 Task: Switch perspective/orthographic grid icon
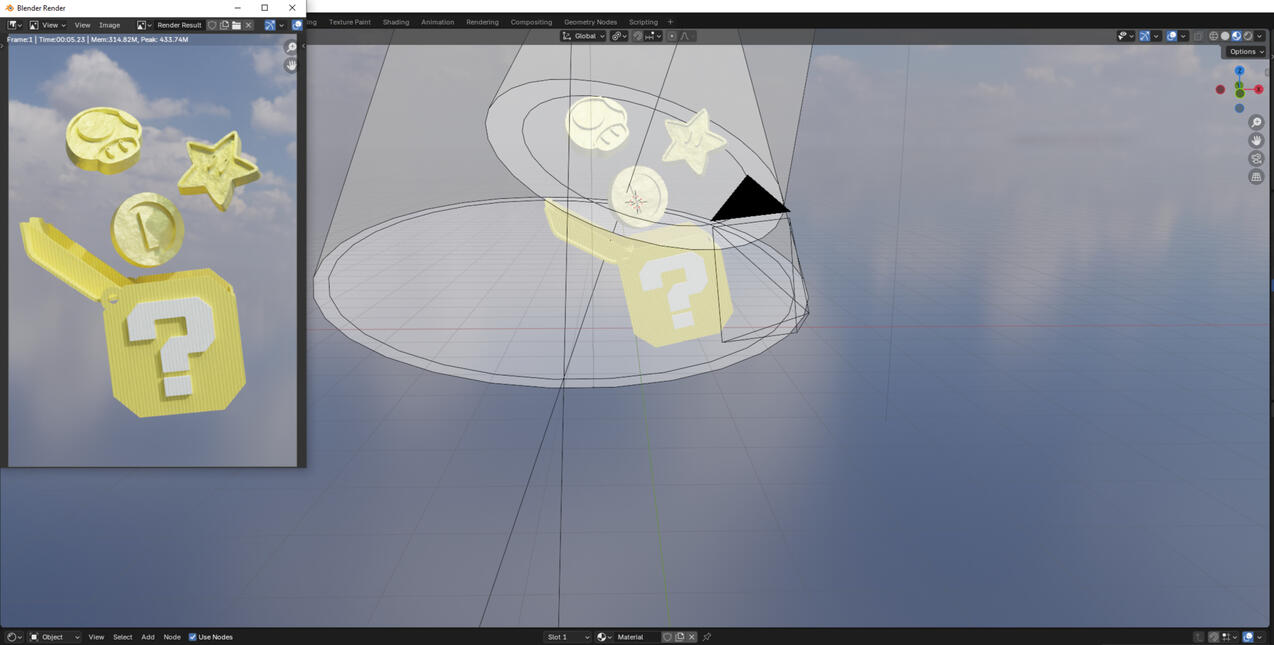pyautogui.click(x=1256, y=177)
